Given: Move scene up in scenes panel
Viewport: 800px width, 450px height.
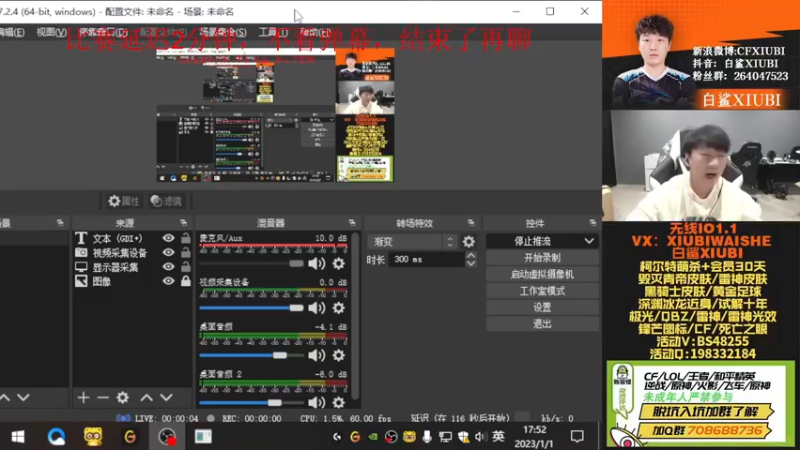Looking at the screenshot, I should 5,397.
